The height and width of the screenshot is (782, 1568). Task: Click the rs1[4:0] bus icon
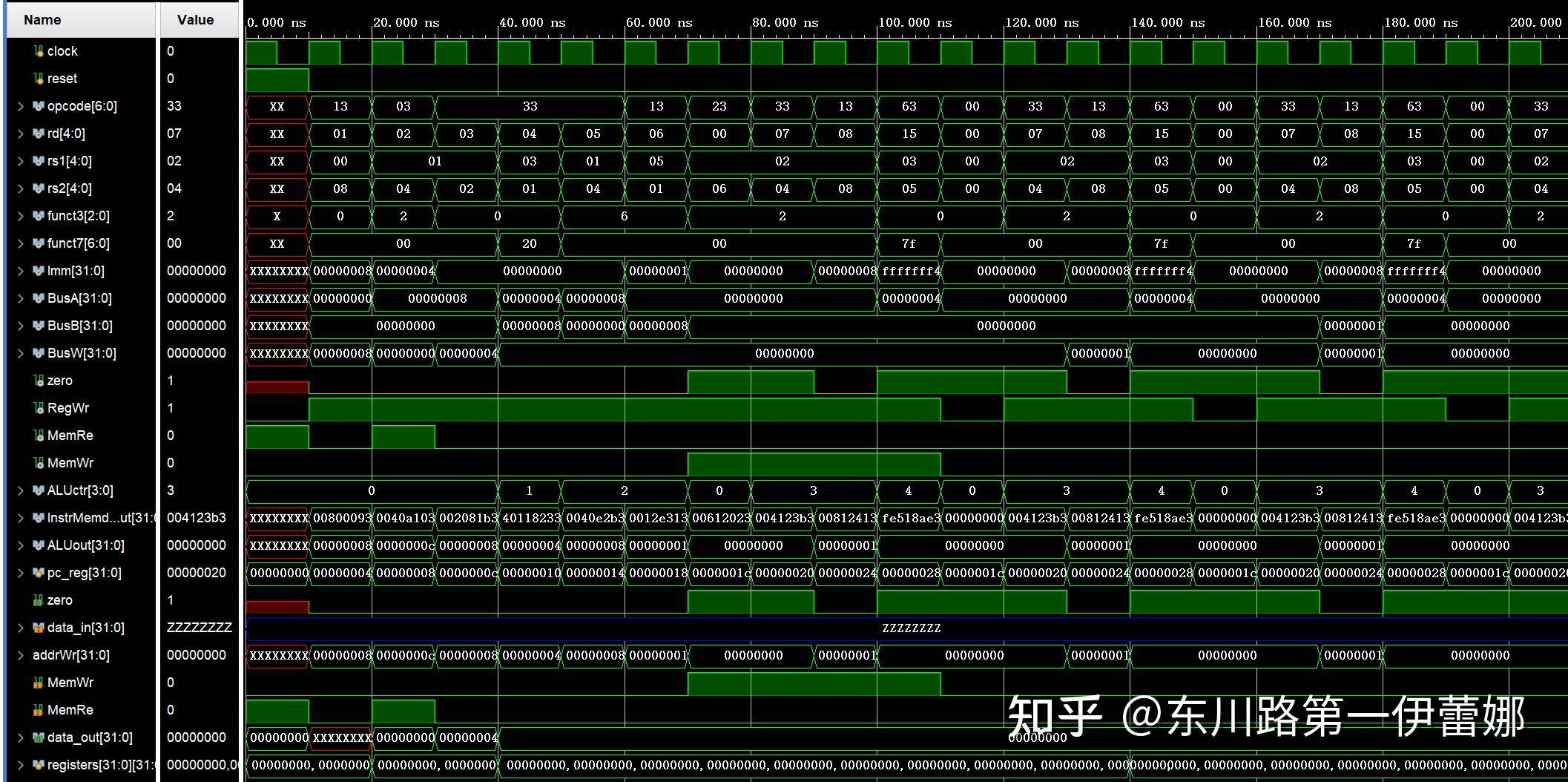pyautogui.click(x=39, y=161)
